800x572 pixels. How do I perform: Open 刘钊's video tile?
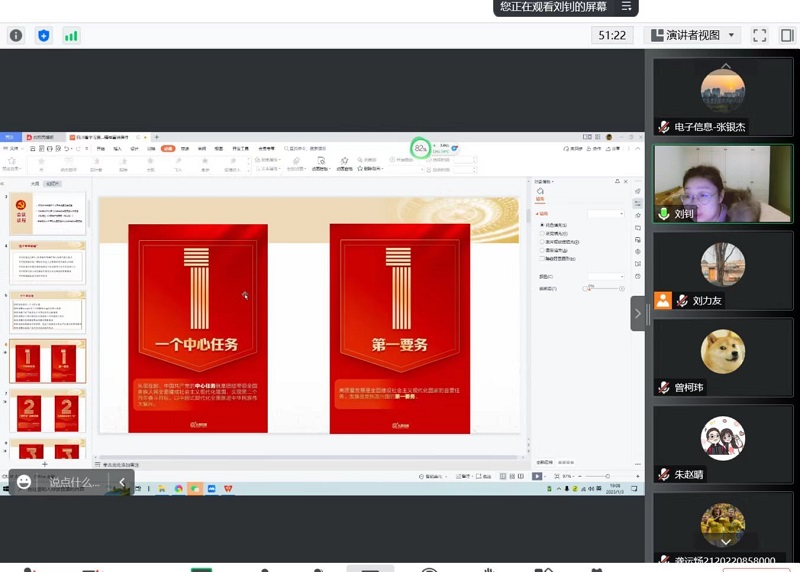click(x=723, y=183)
